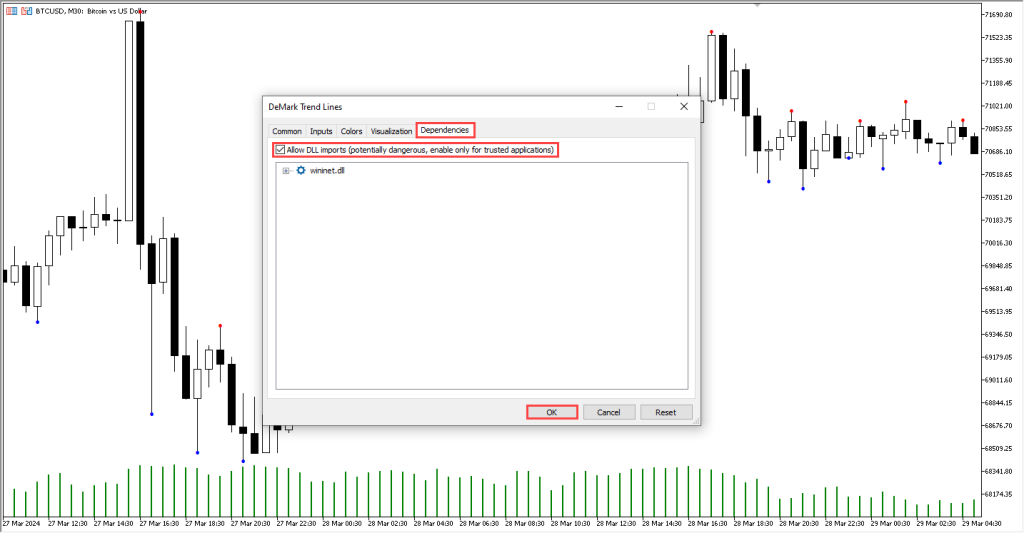
Task: Switch to the Visualization tab
Action: pos(391,131)
